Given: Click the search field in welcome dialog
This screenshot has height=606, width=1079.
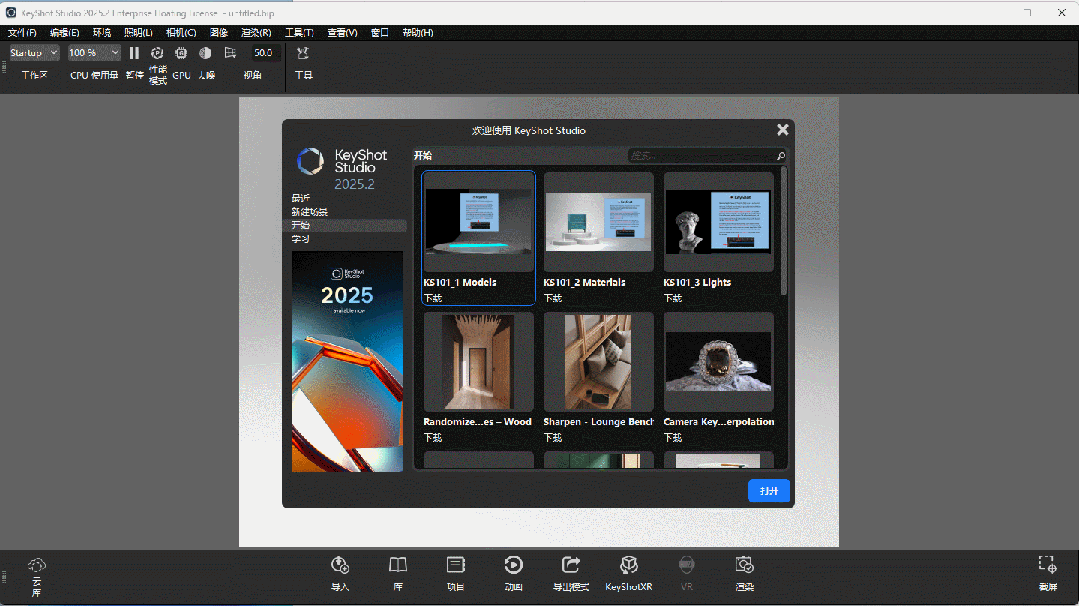Looking at the screenshot, I should [702, 156].
